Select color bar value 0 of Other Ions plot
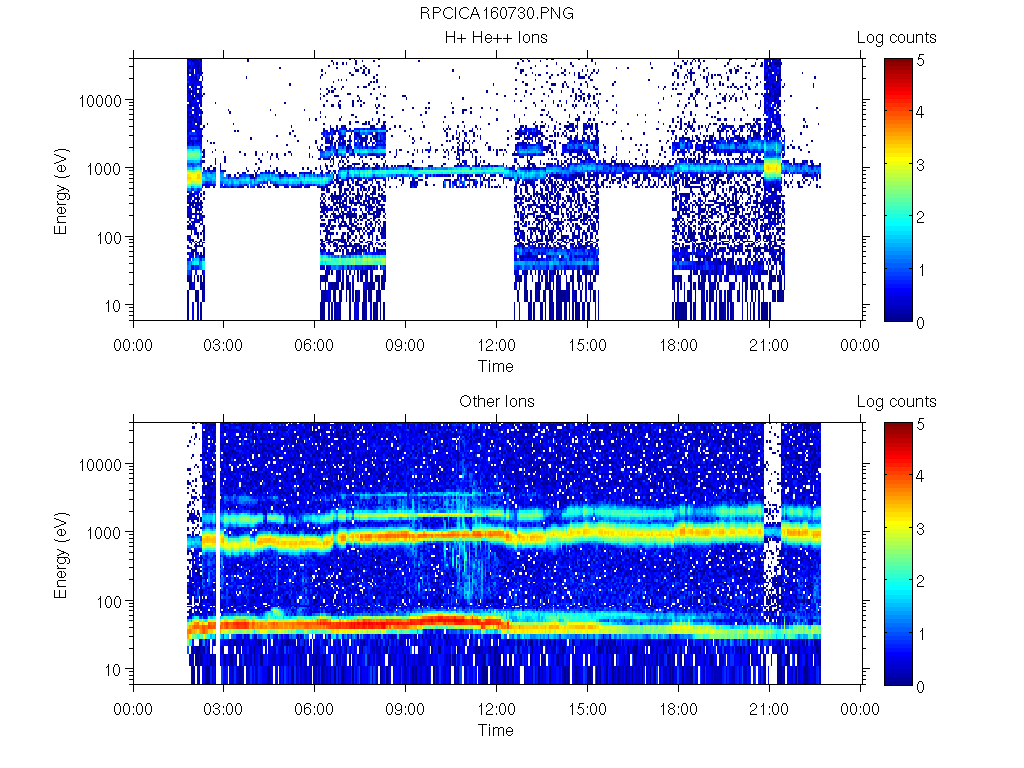This screenshot has height=768, width=1024. (920, 687)
